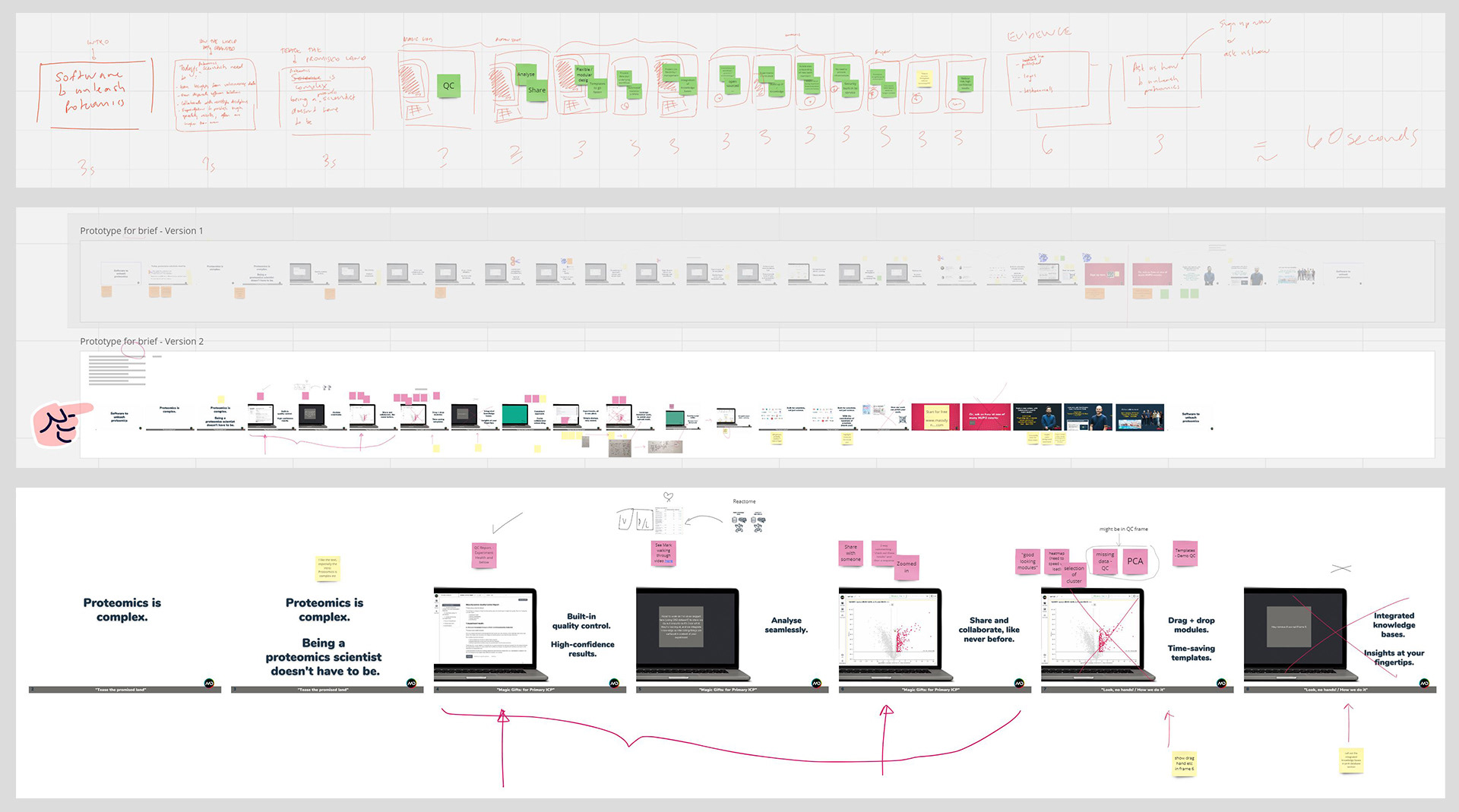Click the green Flexible modular design sticky
The height and width of the screenshot is (812, 1459).
point(584,74)
